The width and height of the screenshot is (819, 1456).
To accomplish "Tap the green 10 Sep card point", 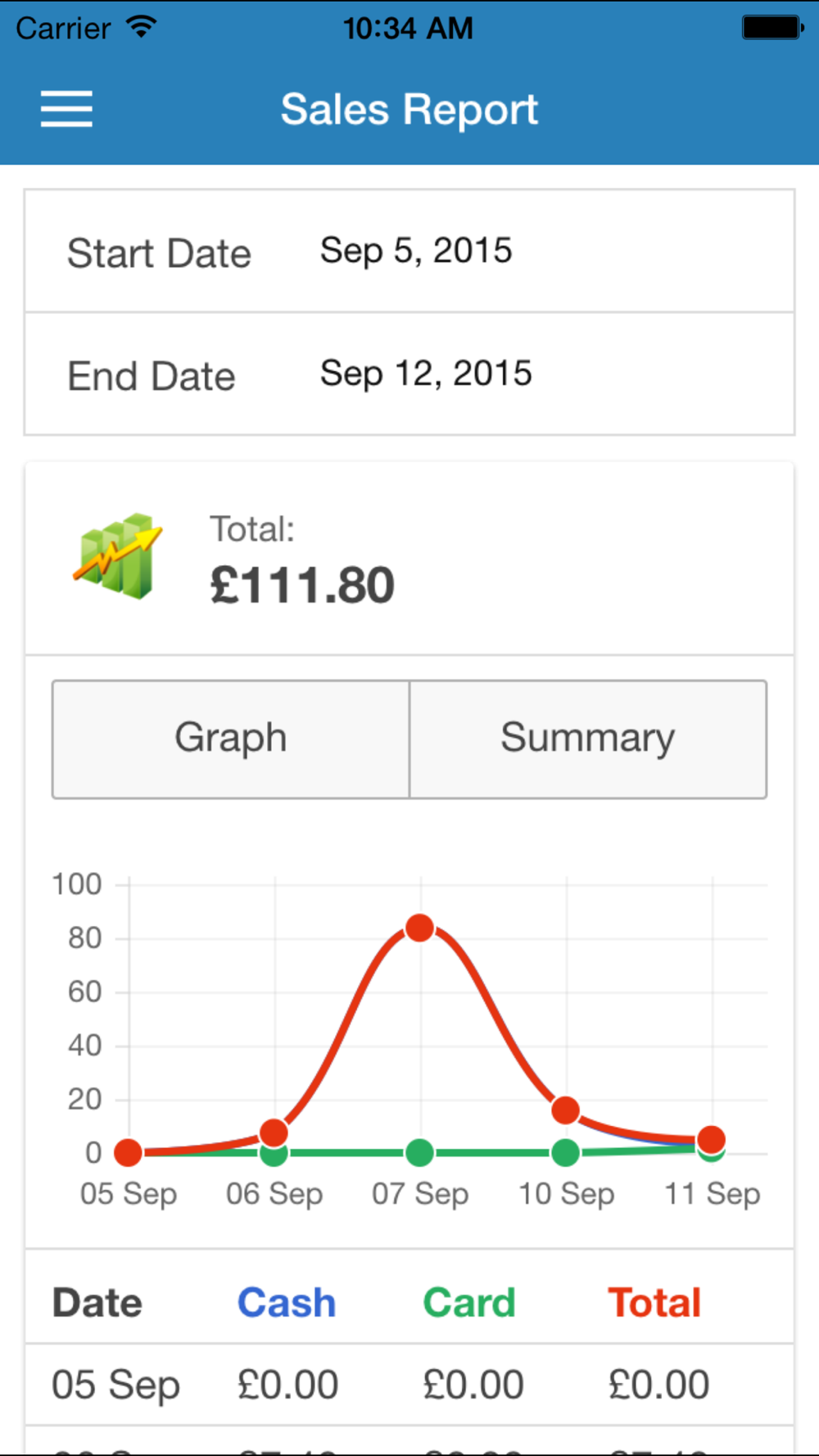I will coord(566,1153).
